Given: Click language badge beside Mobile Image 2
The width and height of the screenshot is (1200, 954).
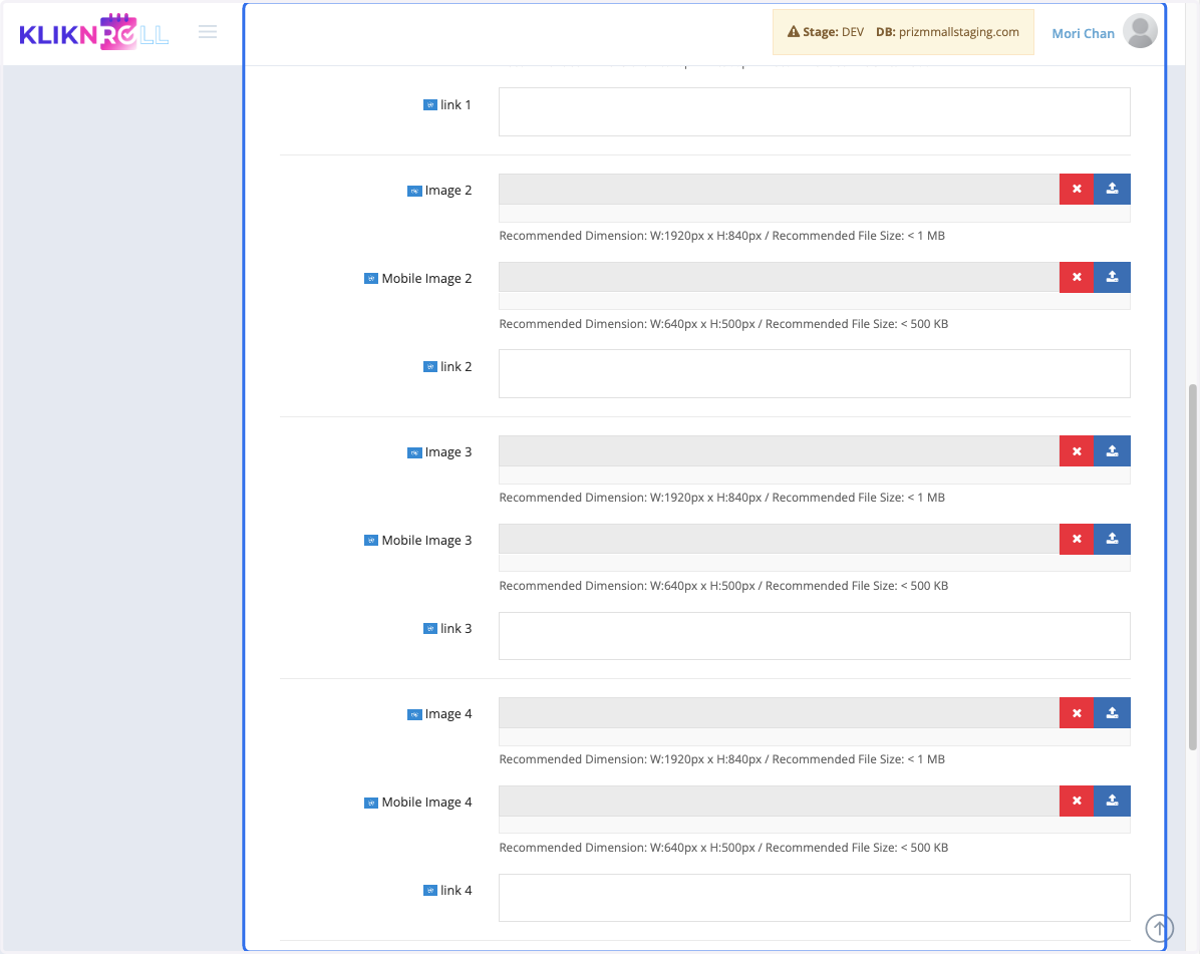Looking at the screenshot, I should (x=371, y=279).
